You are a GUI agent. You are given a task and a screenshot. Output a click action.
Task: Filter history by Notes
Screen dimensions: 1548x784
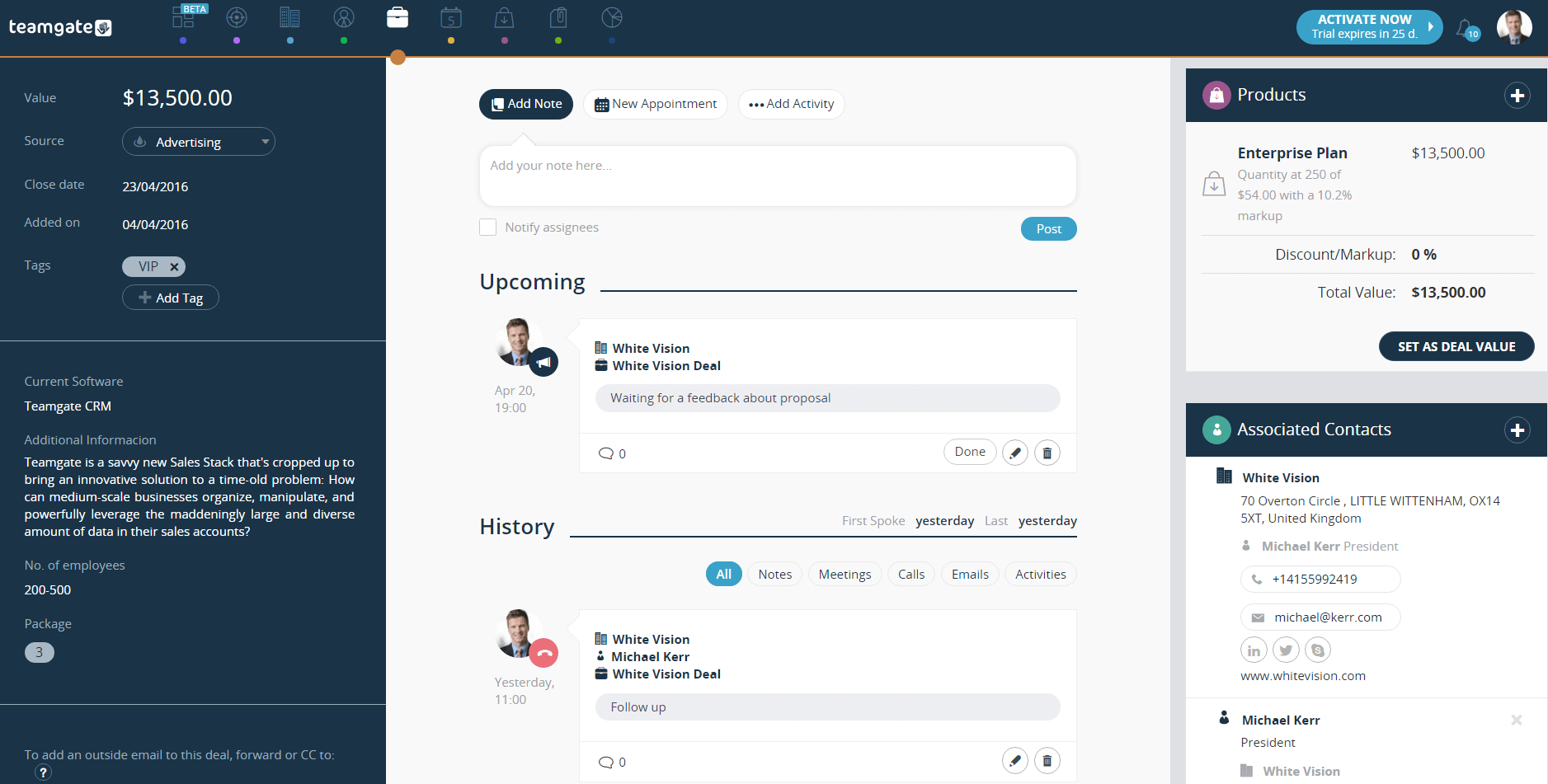click(775, 575)
